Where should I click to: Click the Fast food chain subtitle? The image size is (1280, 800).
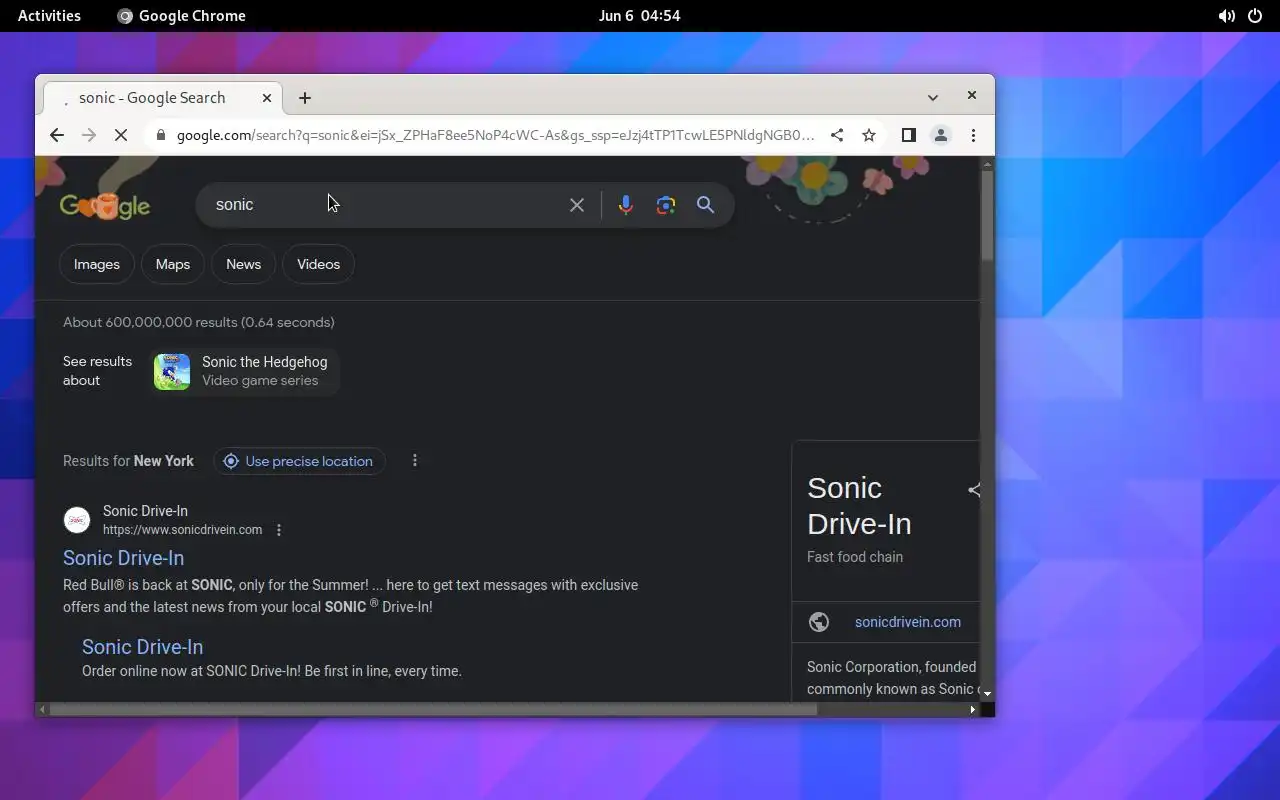[855, 557]
